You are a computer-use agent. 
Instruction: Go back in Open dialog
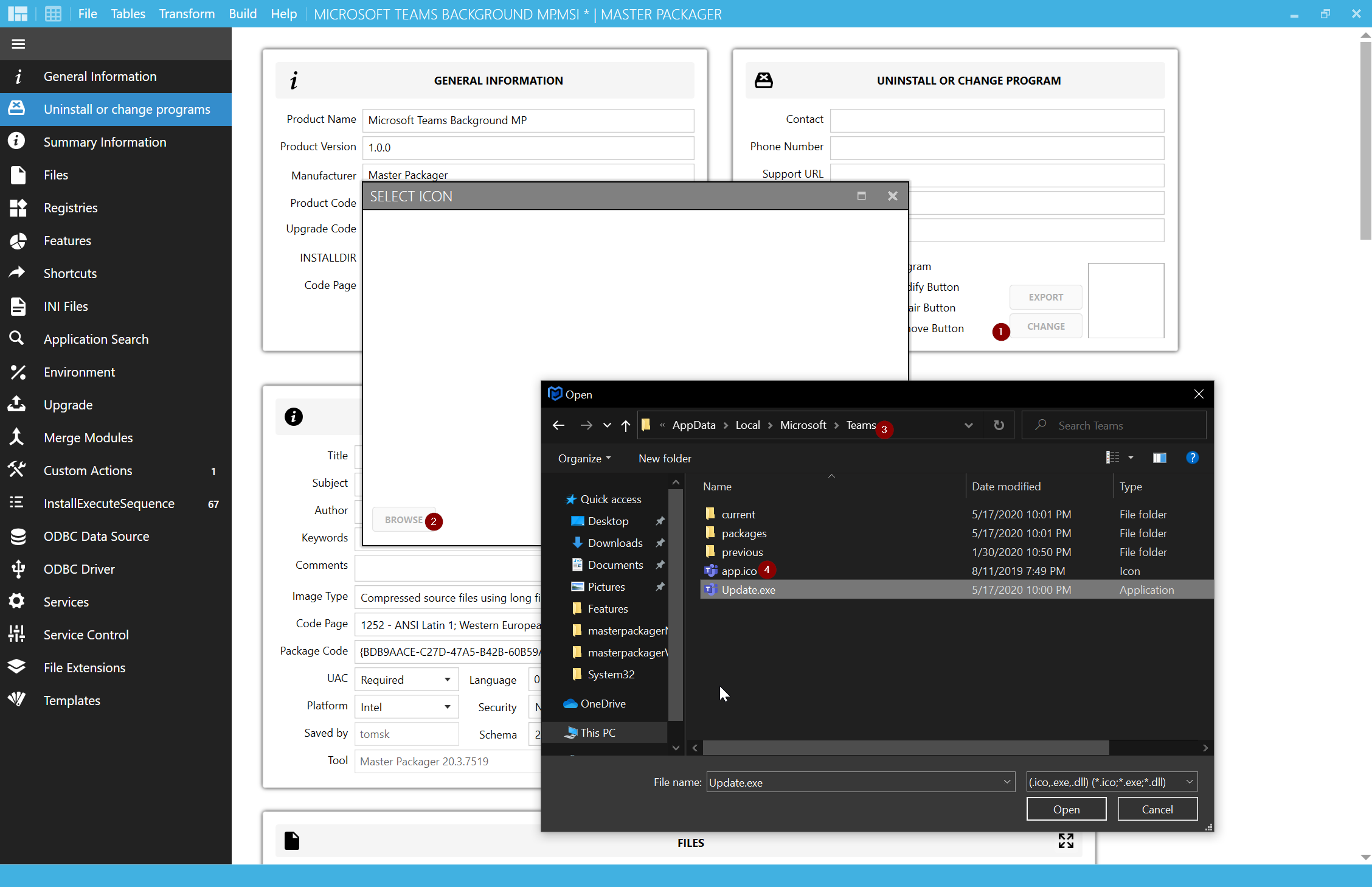[x=558, y=425]
